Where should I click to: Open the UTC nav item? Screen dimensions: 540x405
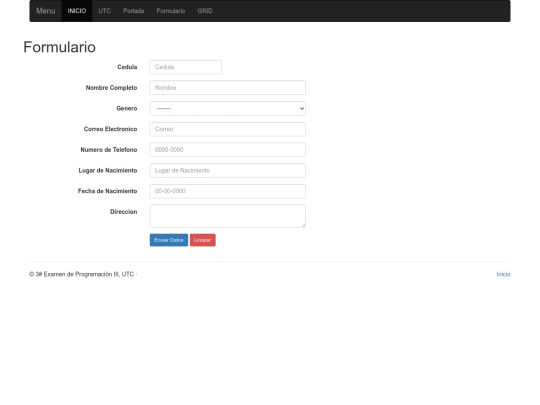(x=105, y=11)
